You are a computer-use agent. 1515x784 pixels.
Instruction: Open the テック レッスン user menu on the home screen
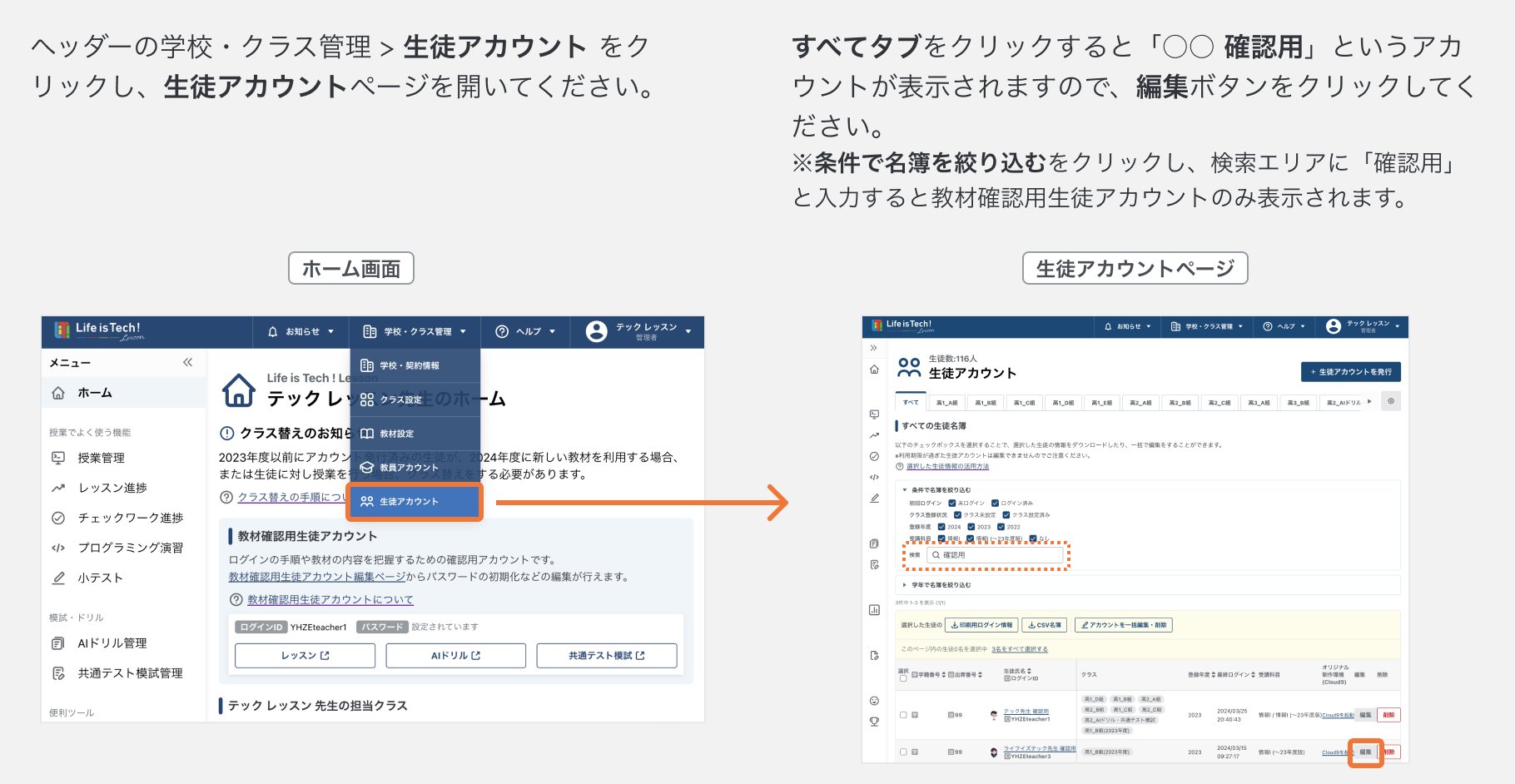tap(639, 331)
